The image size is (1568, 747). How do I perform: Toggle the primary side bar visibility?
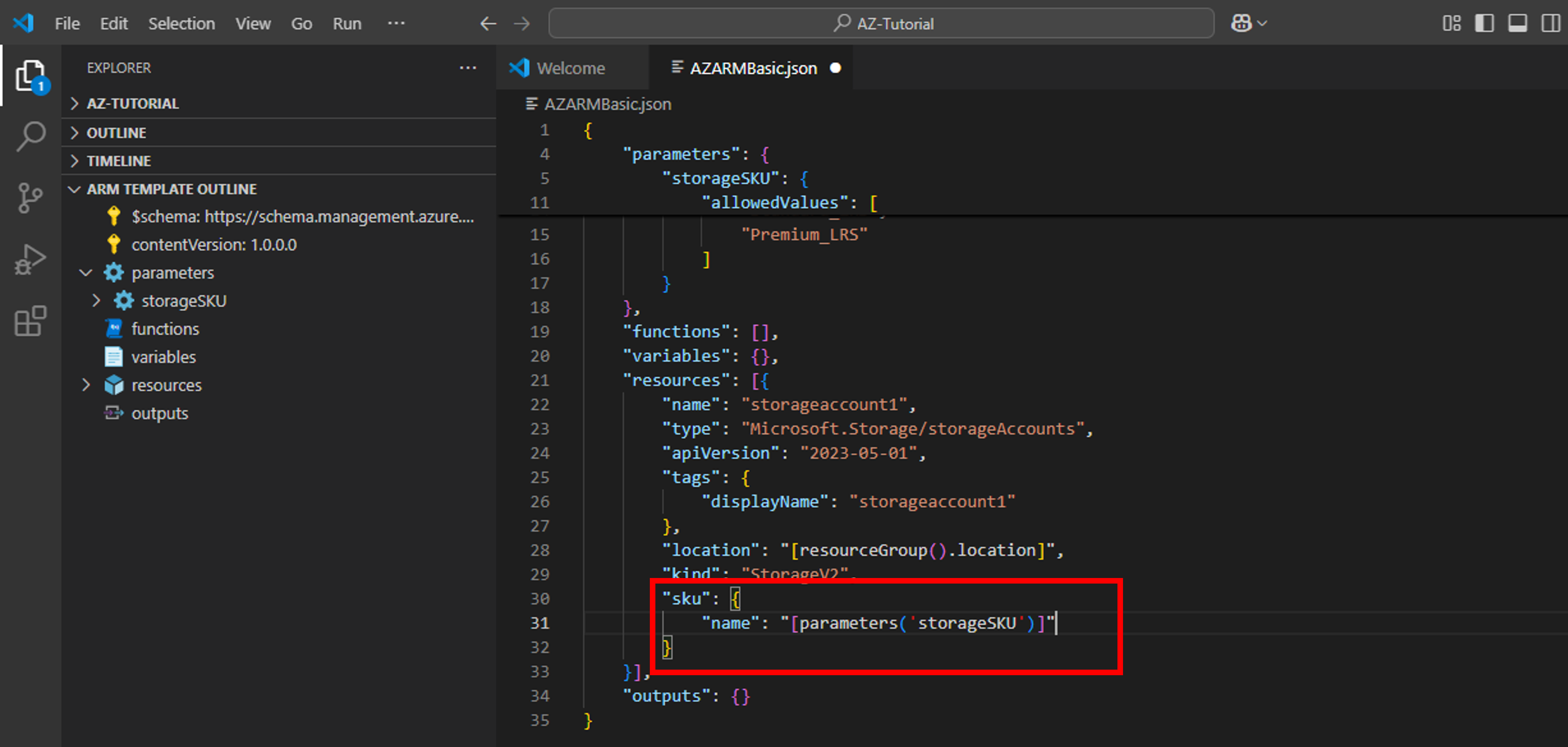[1484, 23]
